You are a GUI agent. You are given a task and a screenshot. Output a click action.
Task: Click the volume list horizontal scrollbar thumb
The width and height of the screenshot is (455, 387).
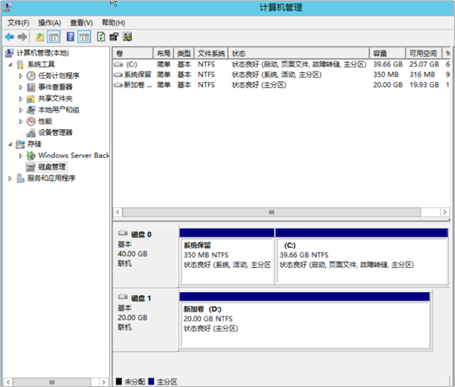click(x=271, y=212)
